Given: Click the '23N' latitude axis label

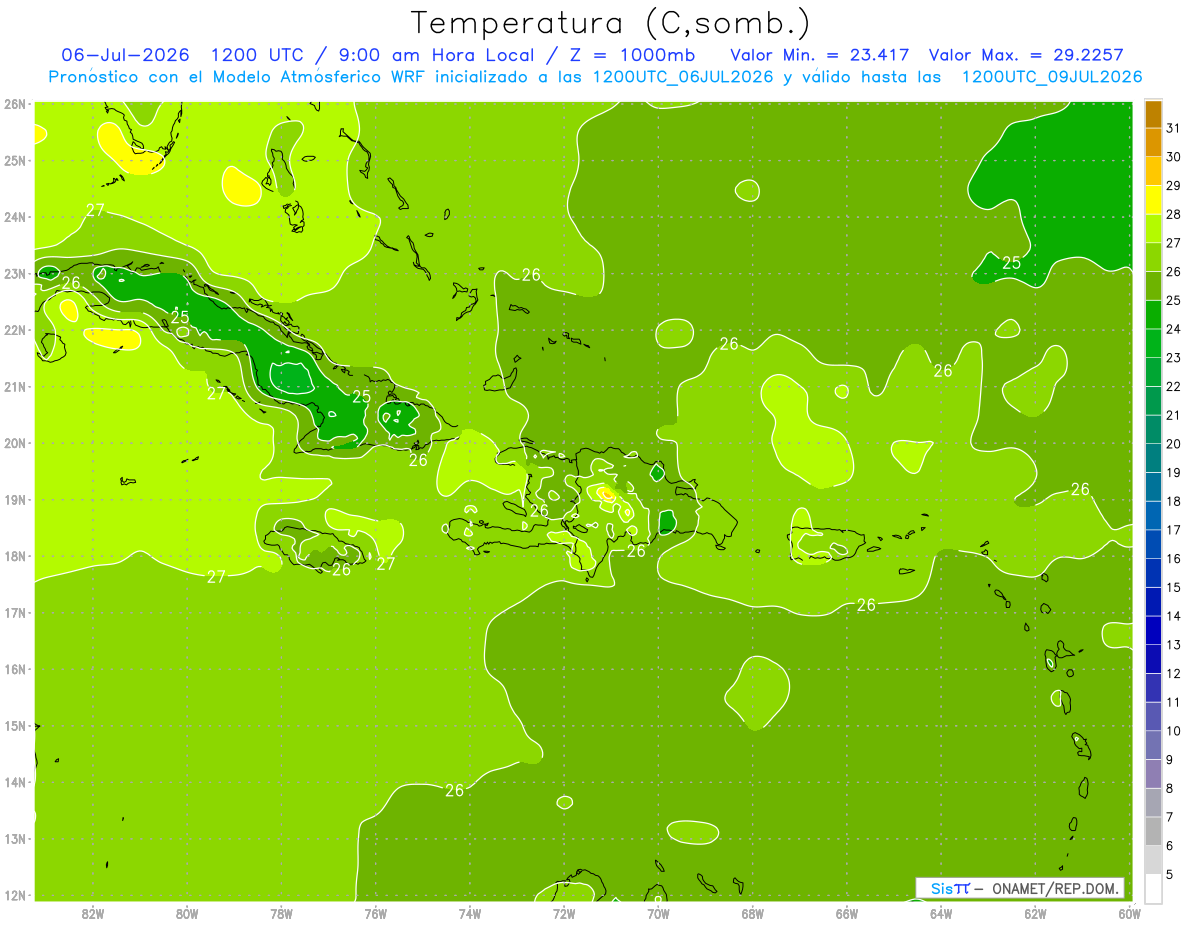Looking at the screenshot, I should pyautogui.click(x=14, y=274).
